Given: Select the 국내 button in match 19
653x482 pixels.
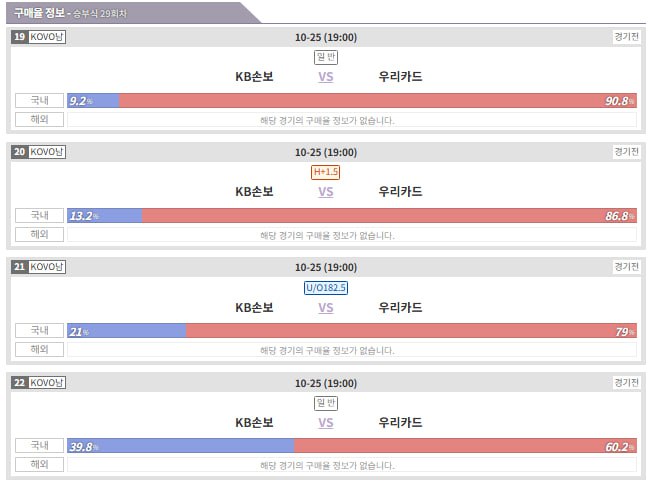Looking at the screenshot, I should click(40, 100).
